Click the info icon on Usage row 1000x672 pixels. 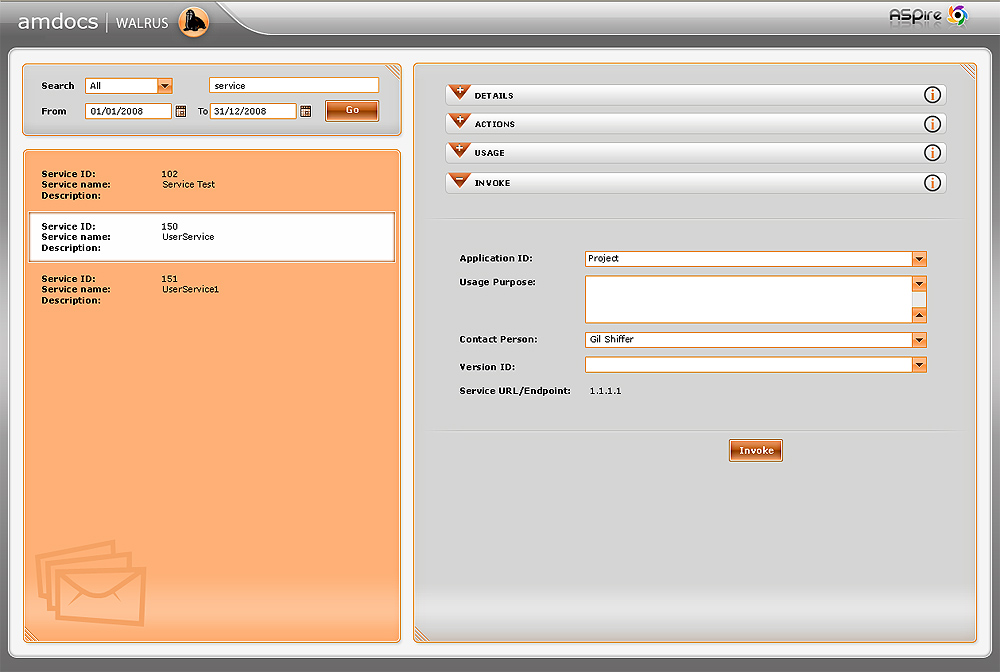(x=932, y=153)
